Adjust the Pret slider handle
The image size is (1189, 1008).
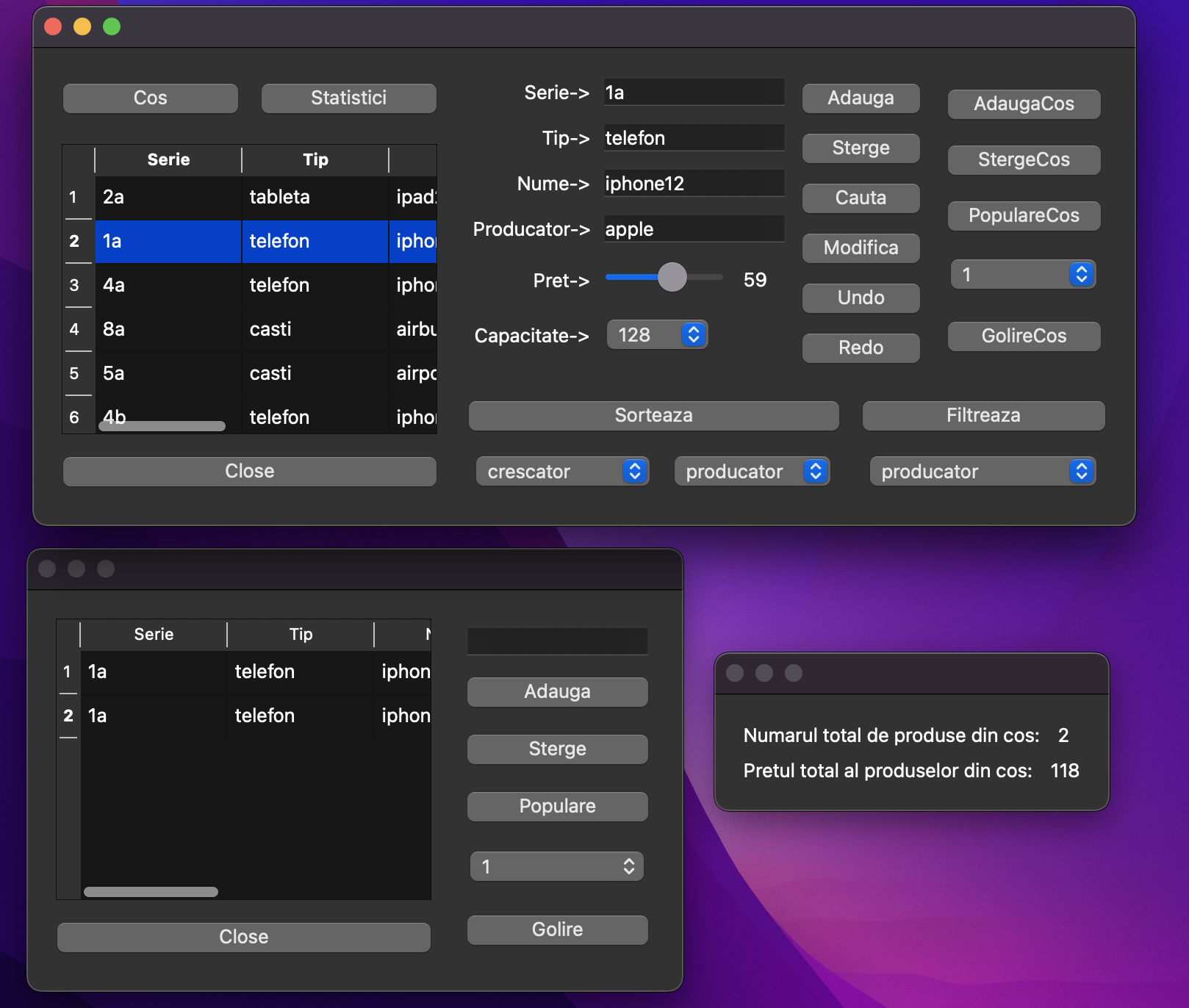[671, 278]
